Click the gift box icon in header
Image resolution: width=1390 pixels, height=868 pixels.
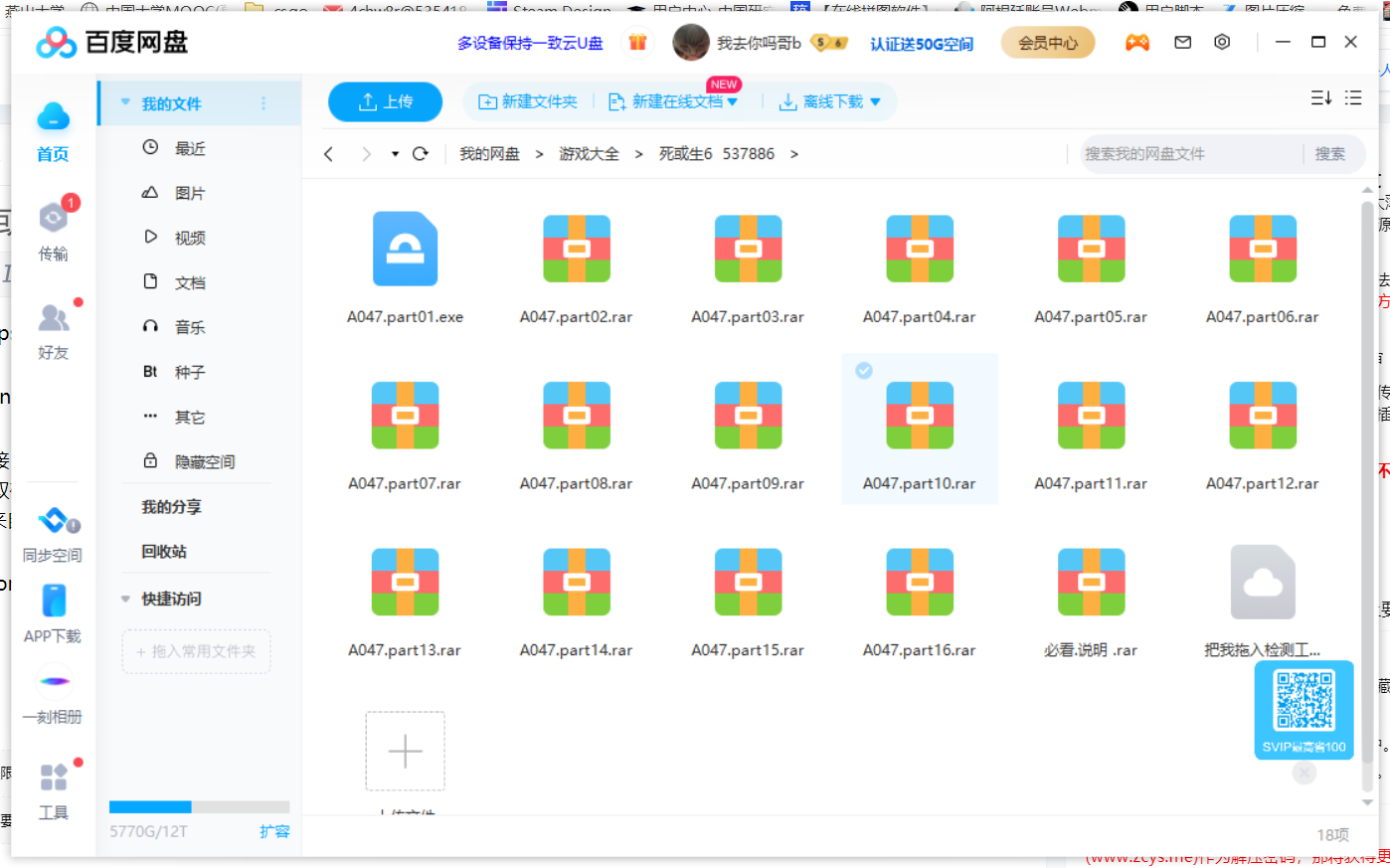638,42
